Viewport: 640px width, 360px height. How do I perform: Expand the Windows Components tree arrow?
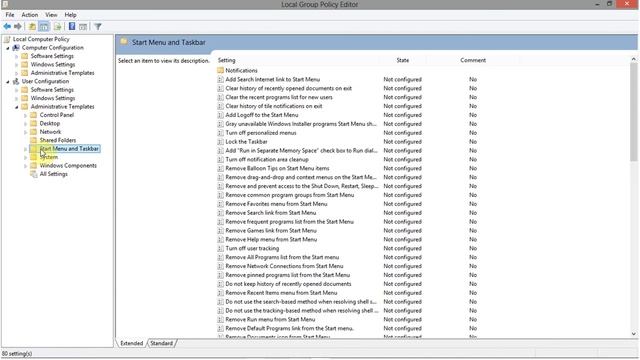coord(25,166)
